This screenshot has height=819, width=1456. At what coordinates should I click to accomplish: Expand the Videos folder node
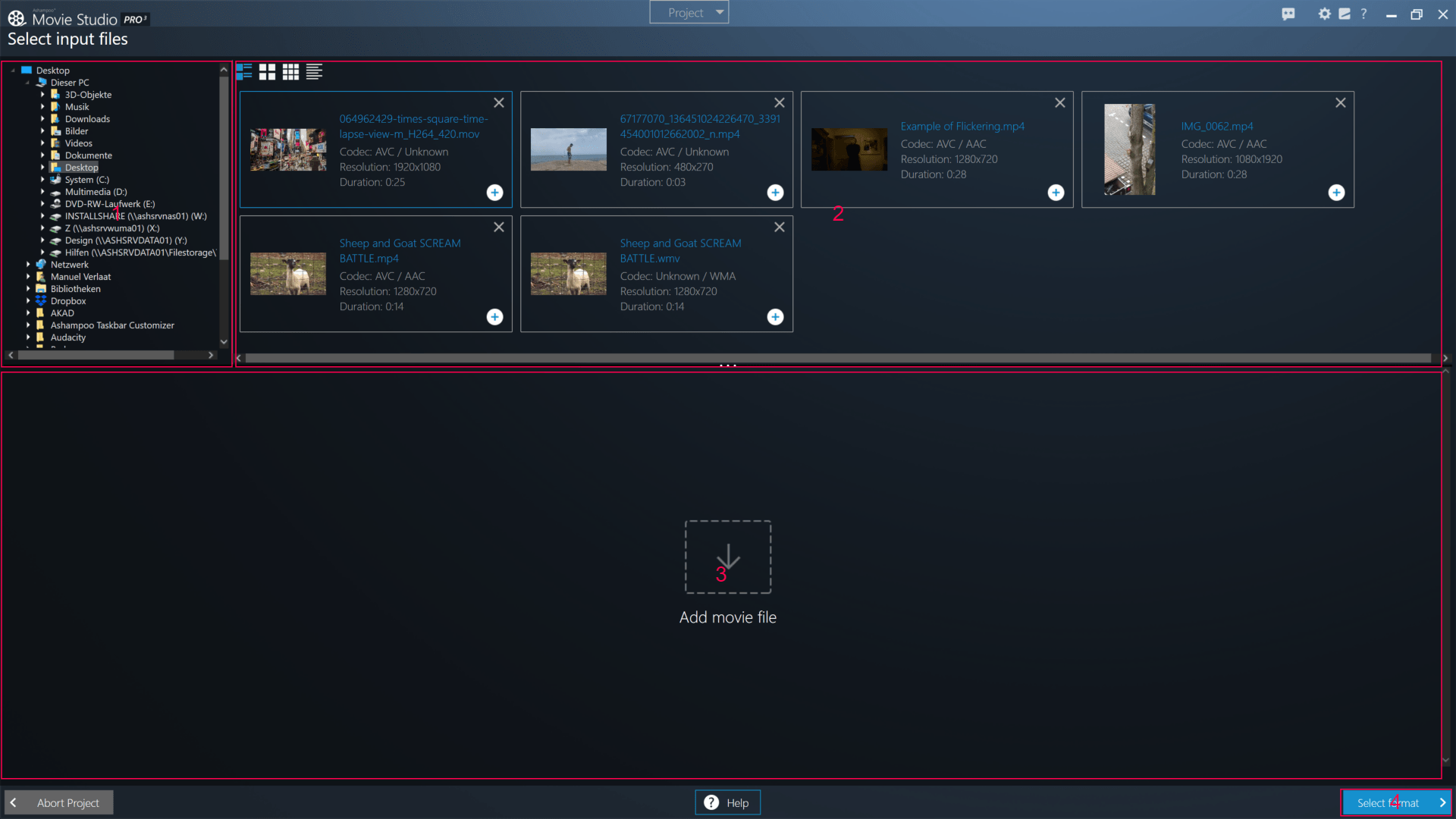(42, 143)
